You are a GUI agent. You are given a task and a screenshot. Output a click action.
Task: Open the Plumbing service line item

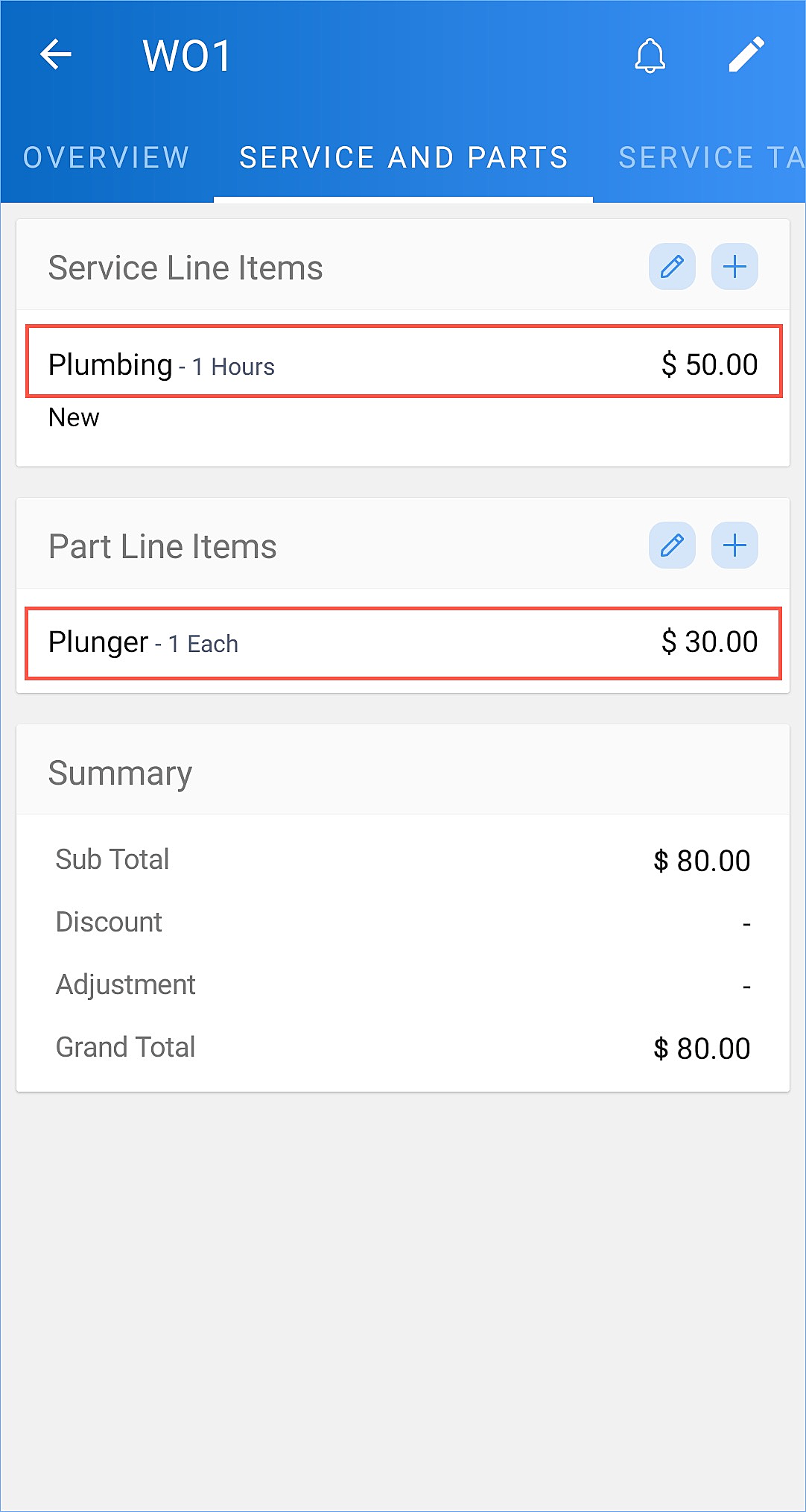(404, 361)
